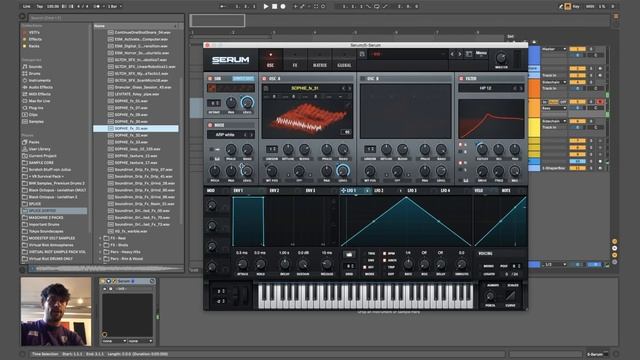Viewport: 640px width, 360px height.
Task: Expand the FX - Real folder
Action: click(x=101, y=238)
